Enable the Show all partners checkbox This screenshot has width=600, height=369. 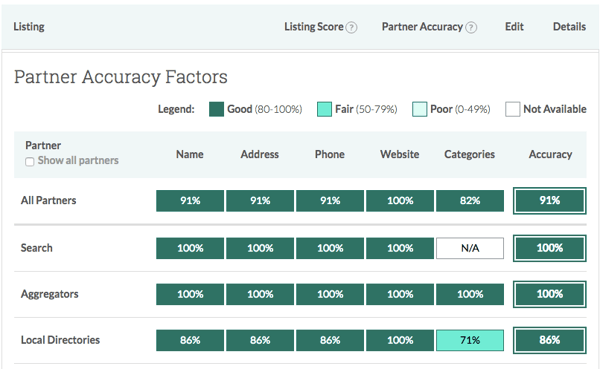[29, 162]
